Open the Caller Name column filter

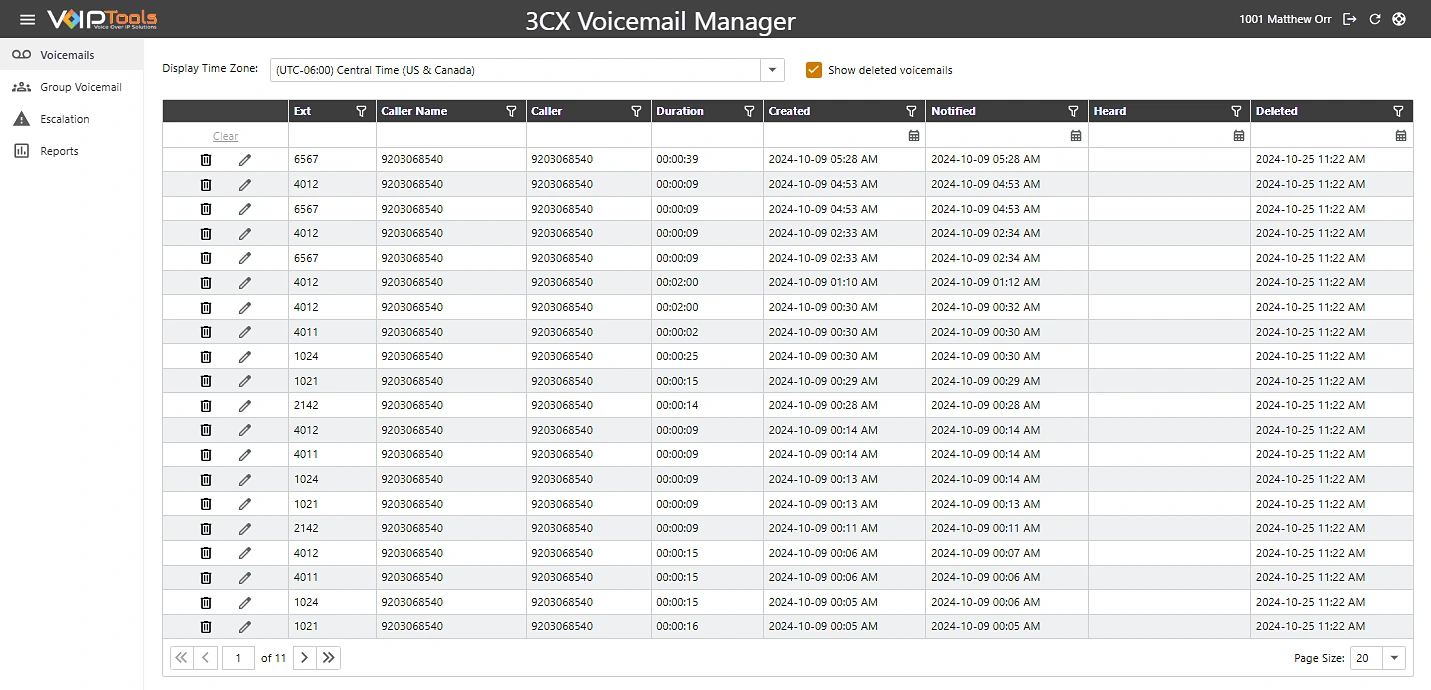pyautogui.click(x=511, y=111)
